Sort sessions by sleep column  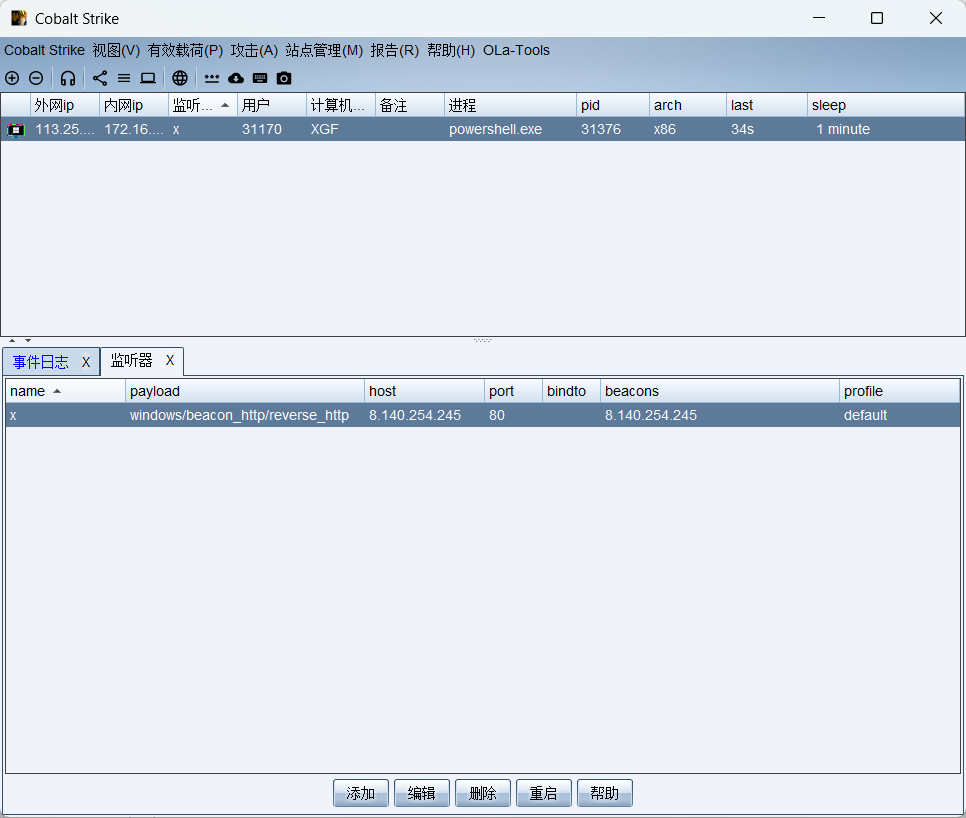click(886, 105)
